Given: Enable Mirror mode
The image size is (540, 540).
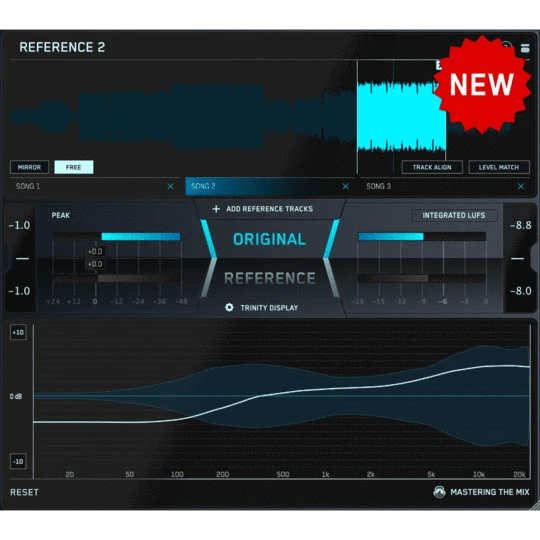Looking at the screenshot, I should click(29, 167).
